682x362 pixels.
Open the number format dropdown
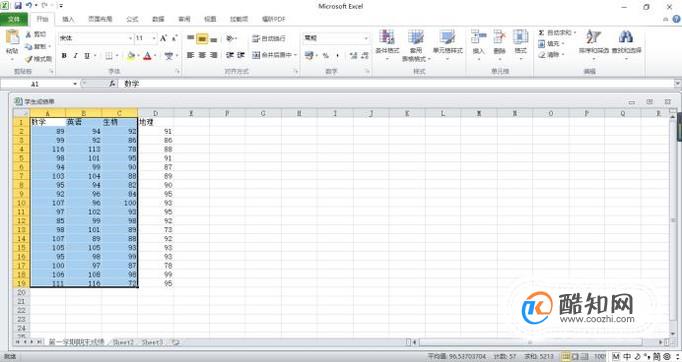tap(366, 38)
